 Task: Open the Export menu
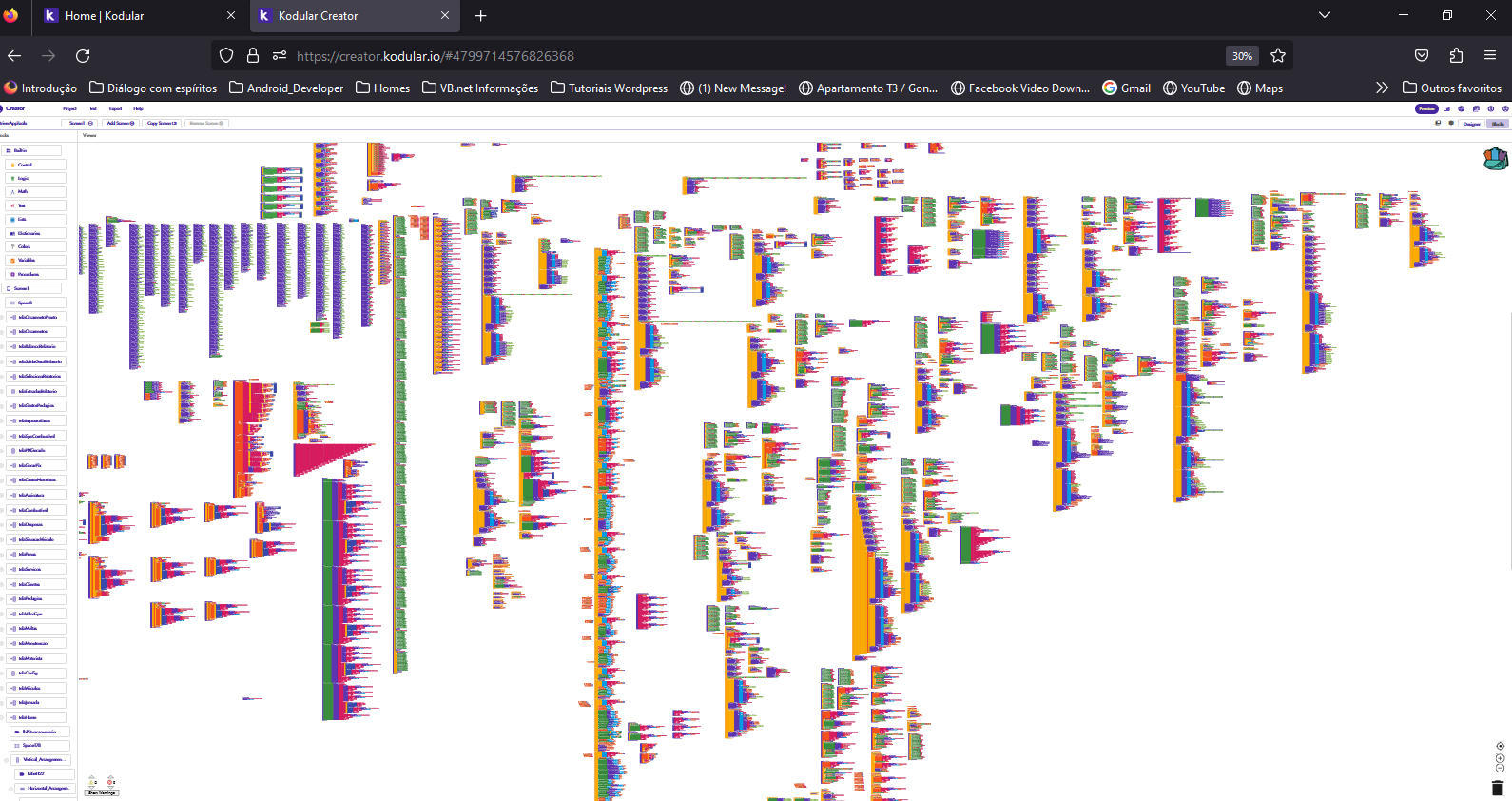(115, 108)
